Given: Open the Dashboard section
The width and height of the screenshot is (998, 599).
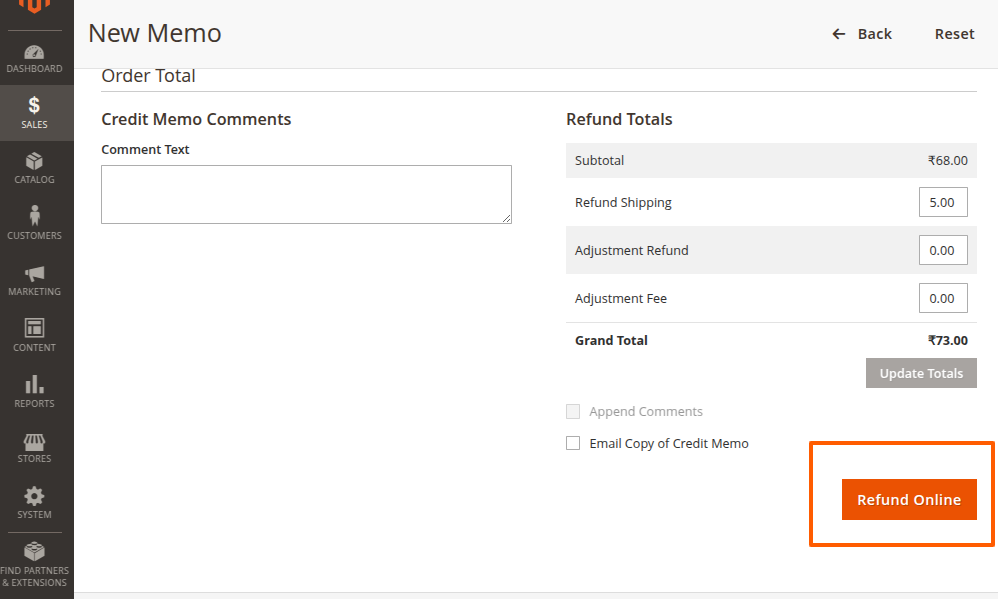Looking at the screenshot, I should click(35, 55).
